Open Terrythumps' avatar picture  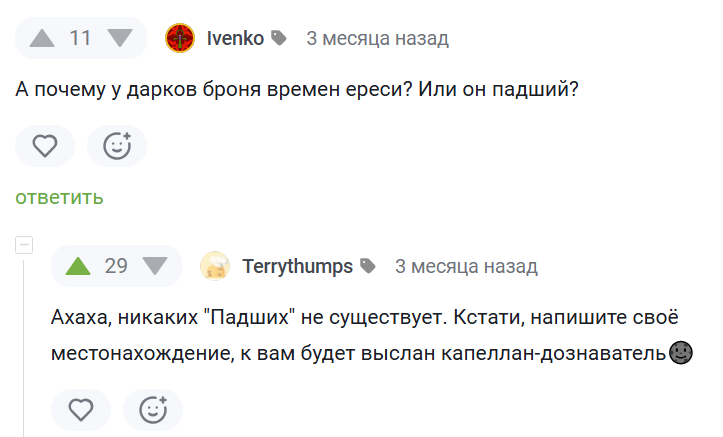point(215,266)
